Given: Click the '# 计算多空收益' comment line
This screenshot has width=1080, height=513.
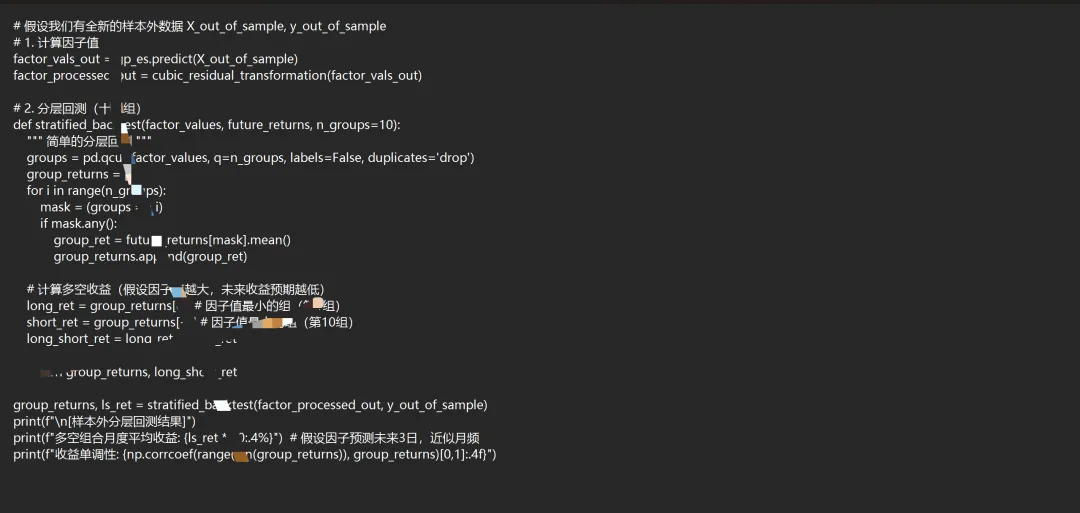Looking at the screenshot, I should coord(175,289).
